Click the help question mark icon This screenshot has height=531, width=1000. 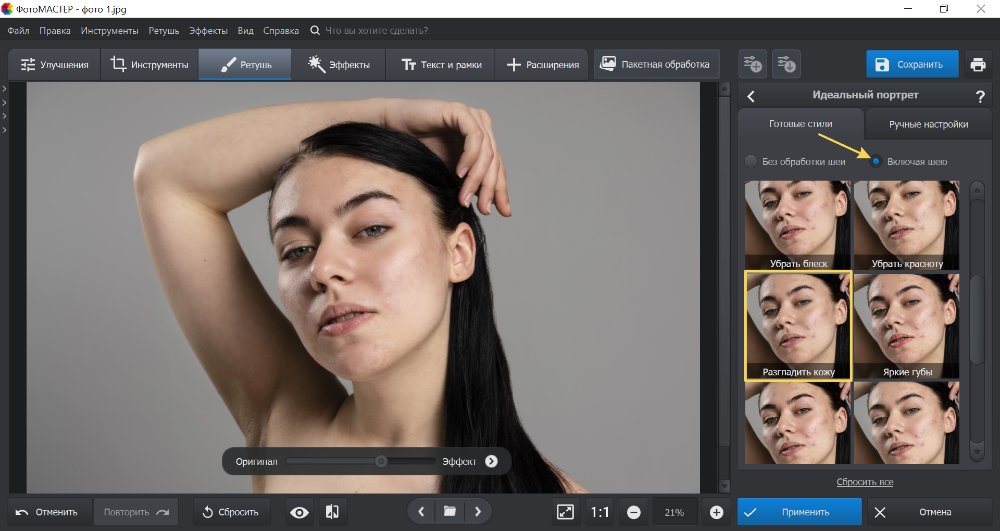(x=980, y=96)
